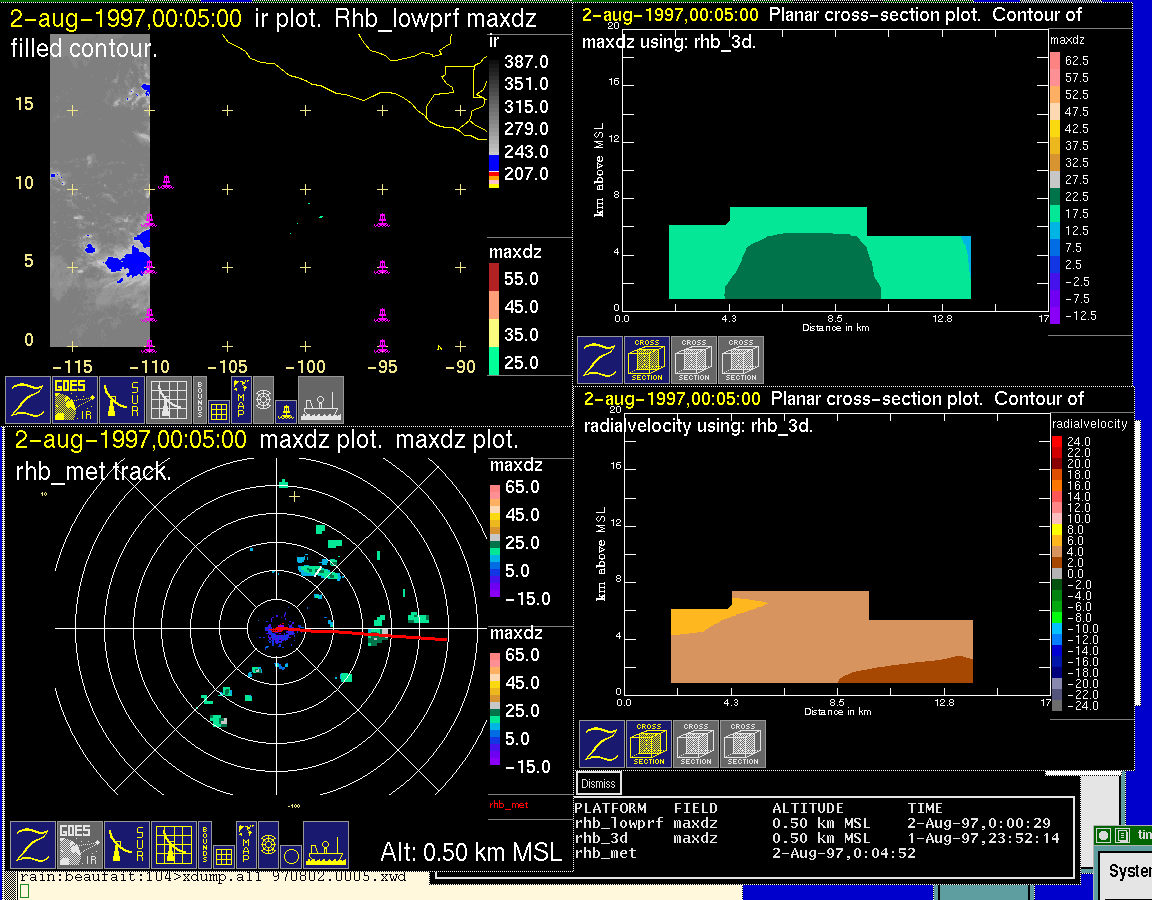Toggle the highlighted CROSS SECTION icon under the maxdz contour
This screenshot has width=1152, height=900.
[x=647, y=360]
